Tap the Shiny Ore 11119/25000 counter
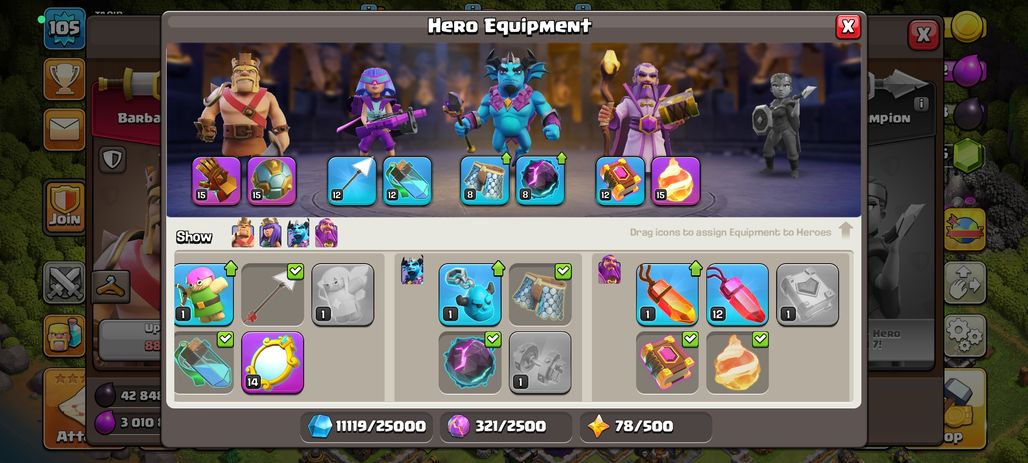Screen dimensions: 1028x463 (x=367, y=426)
